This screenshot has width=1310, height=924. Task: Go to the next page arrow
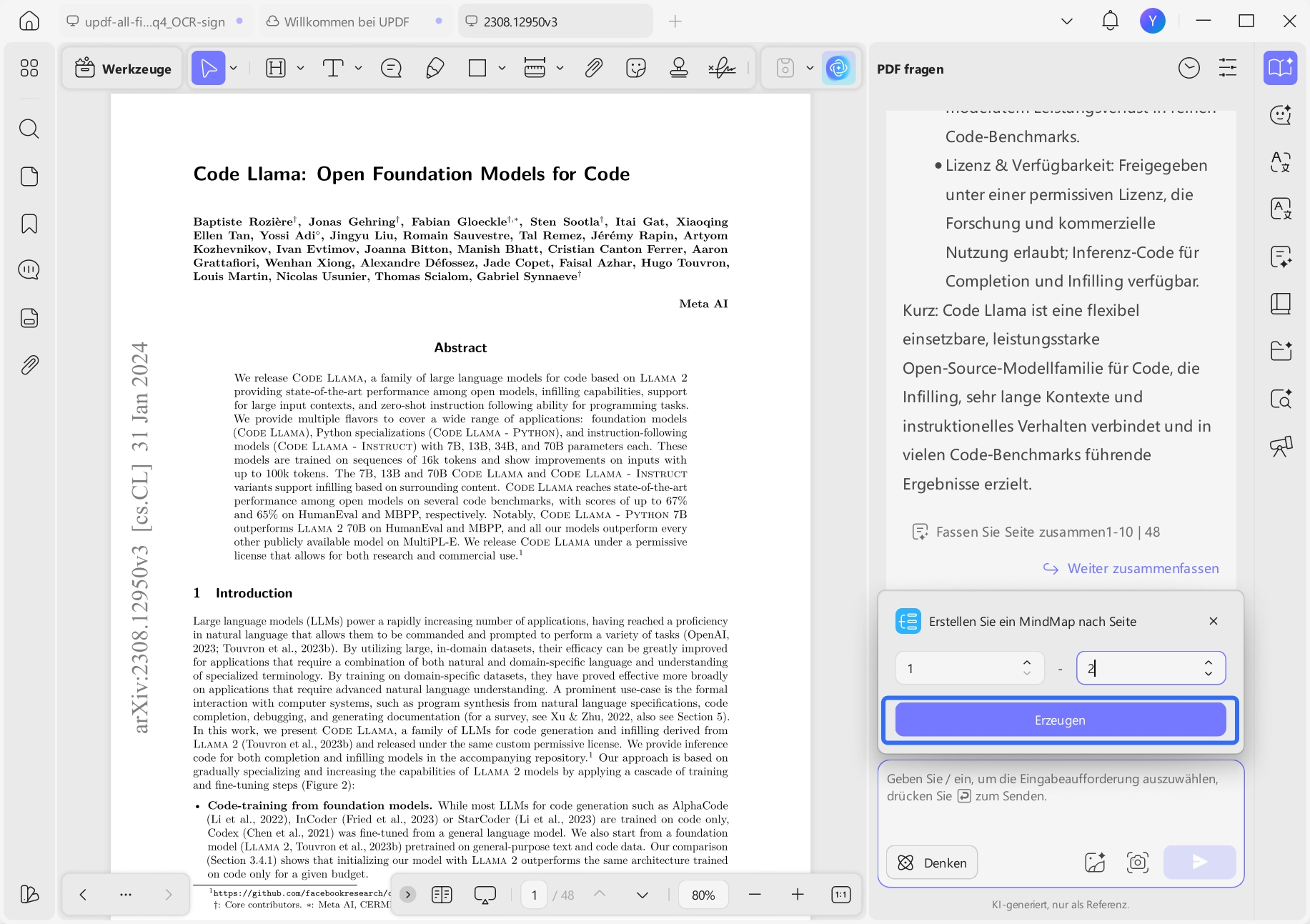point(642,895)
